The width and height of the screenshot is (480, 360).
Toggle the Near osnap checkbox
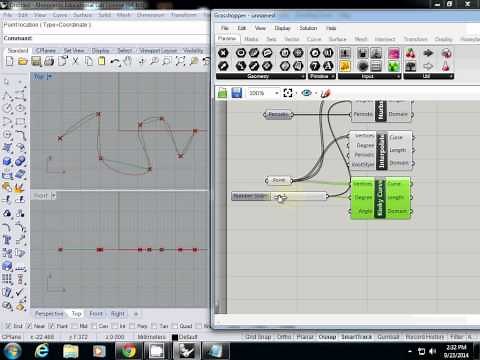tap(29, 325)
